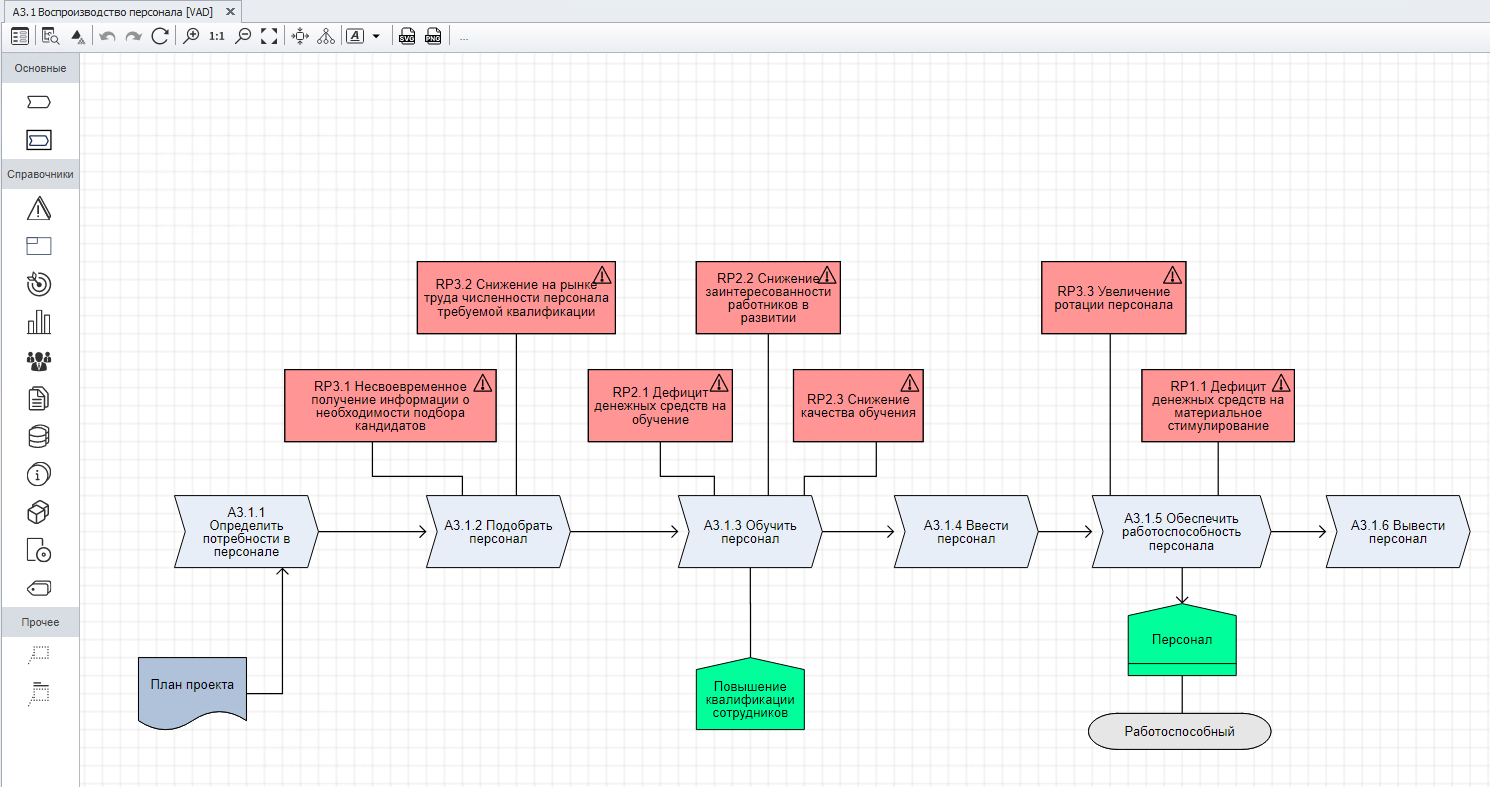Choose the bar chart palette icon
This screenshot has width=1490, height=787.
[x=39, y=322]
